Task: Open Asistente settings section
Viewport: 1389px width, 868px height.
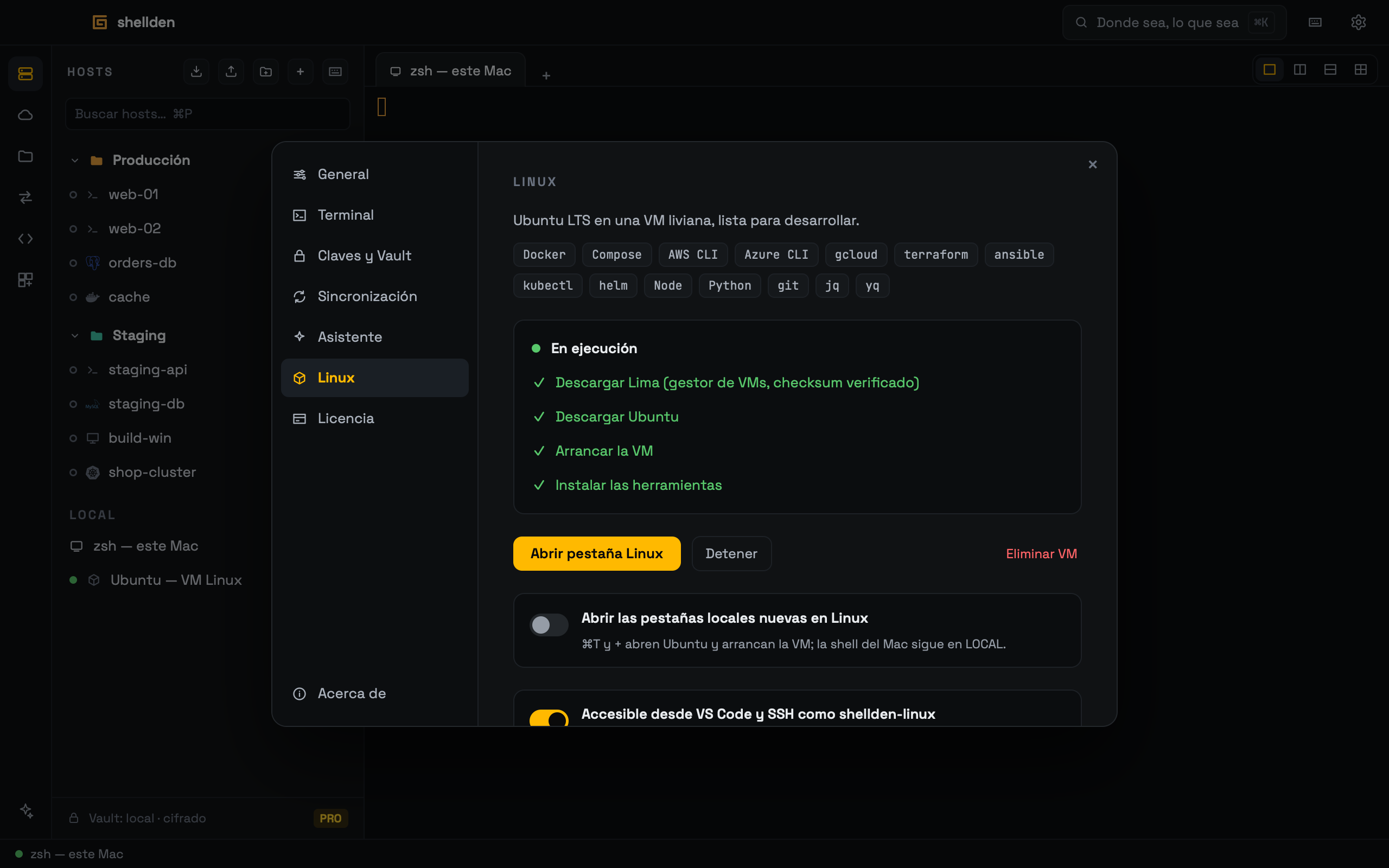Action: [375, 337]
